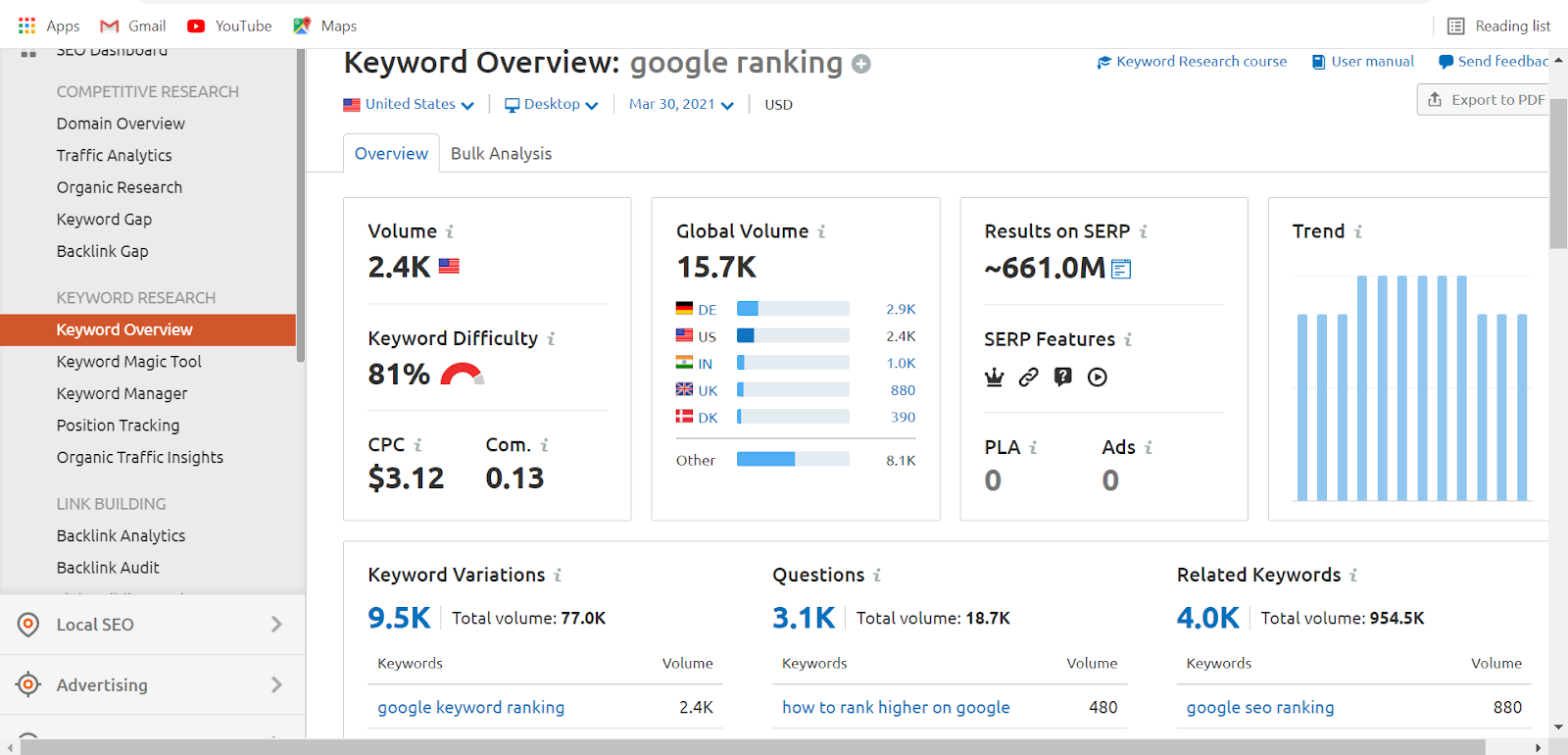Open Backlink Gap in sidebar
Viewport: 1568px width, 755px height.
pyautogui.click(x=102, y=251)
